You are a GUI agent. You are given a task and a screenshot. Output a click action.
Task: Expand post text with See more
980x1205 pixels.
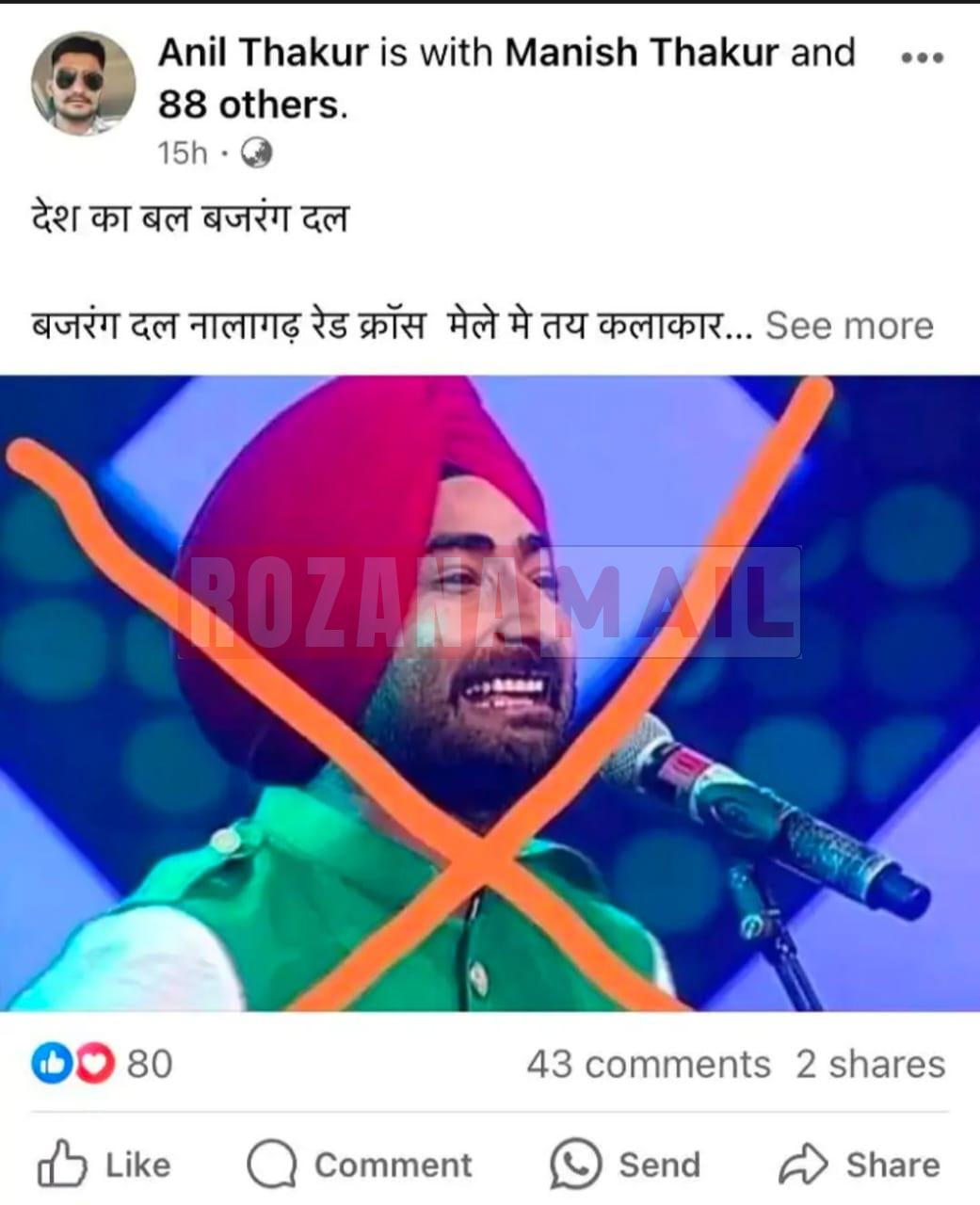coord(849,326)
